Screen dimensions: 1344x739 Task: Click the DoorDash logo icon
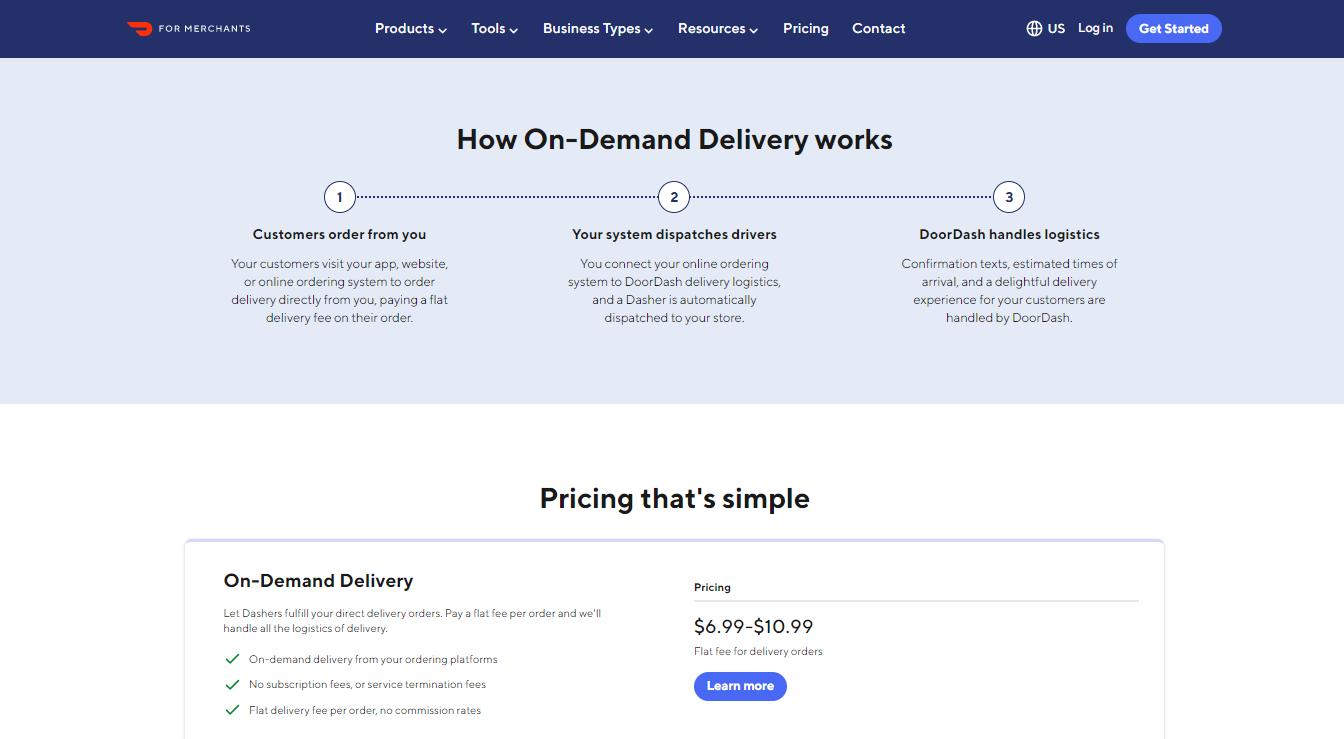click(x=138, y=28)
